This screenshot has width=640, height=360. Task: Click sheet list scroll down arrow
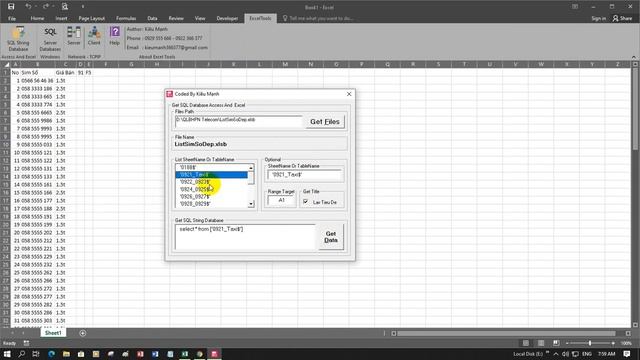[251, 204]
